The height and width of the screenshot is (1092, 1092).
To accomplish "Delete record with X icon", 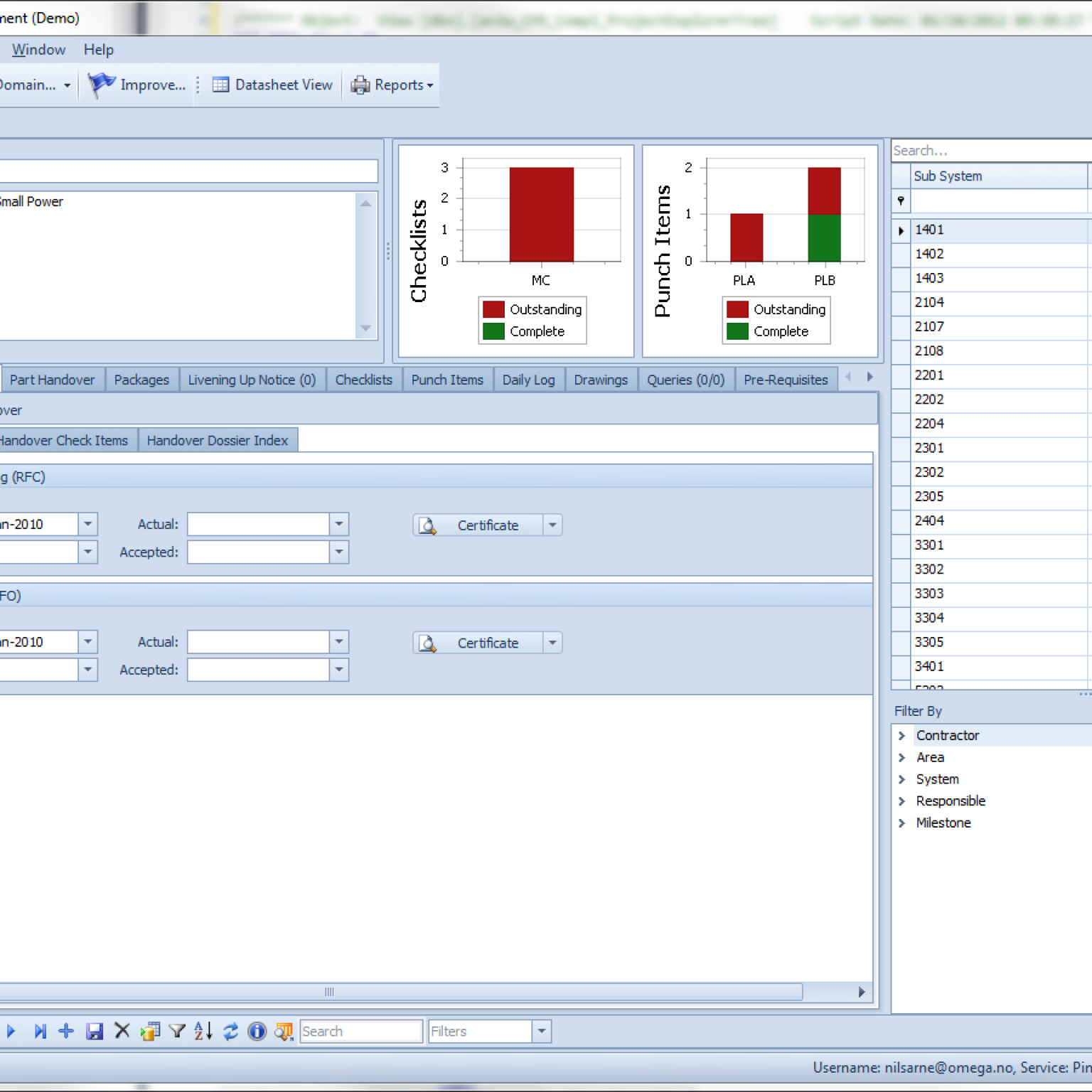I will (x=122, y=1031).
